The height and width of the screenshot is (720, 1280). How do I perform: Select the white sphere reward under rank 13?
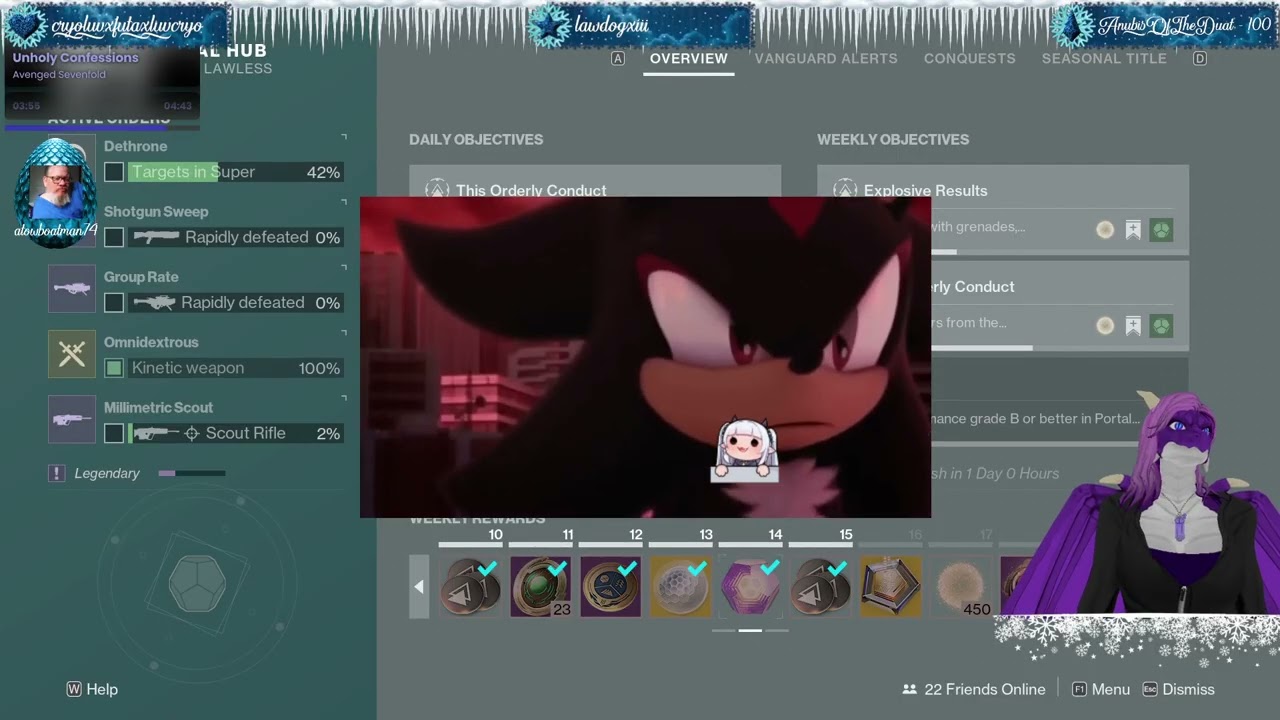680,586
